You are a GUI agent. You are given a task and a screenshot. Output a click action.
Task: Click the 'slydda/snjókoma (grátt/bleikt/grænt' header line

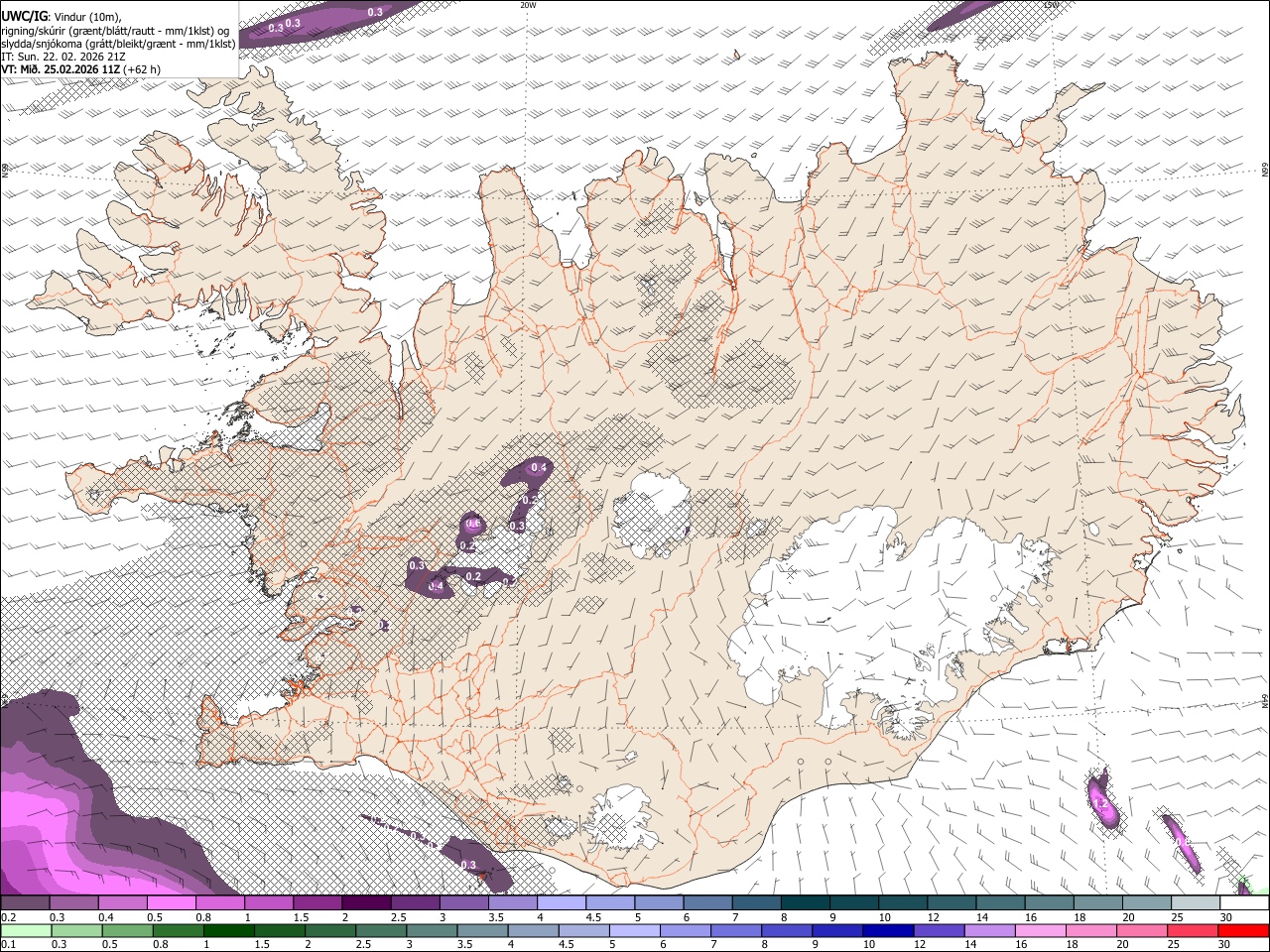118,44
